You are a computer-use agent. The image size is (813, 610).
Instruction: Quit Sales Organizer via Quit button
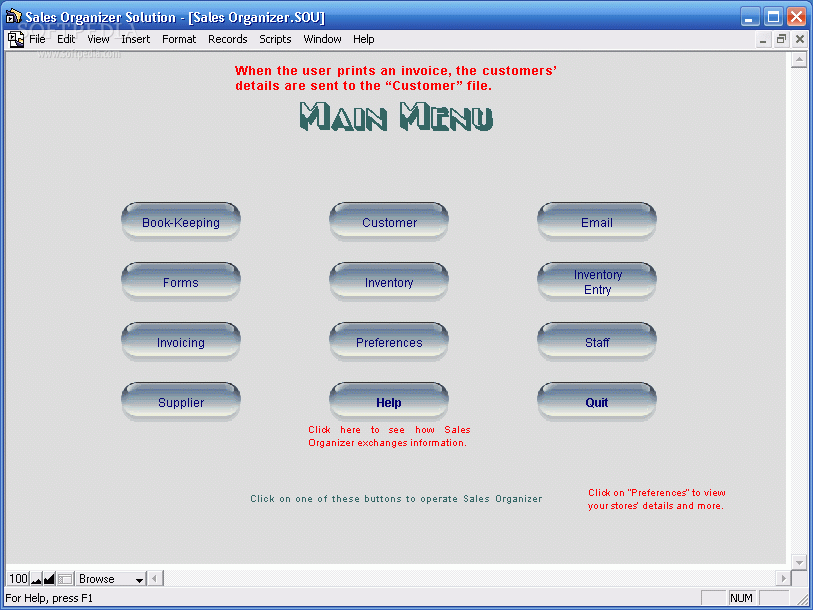597,403
